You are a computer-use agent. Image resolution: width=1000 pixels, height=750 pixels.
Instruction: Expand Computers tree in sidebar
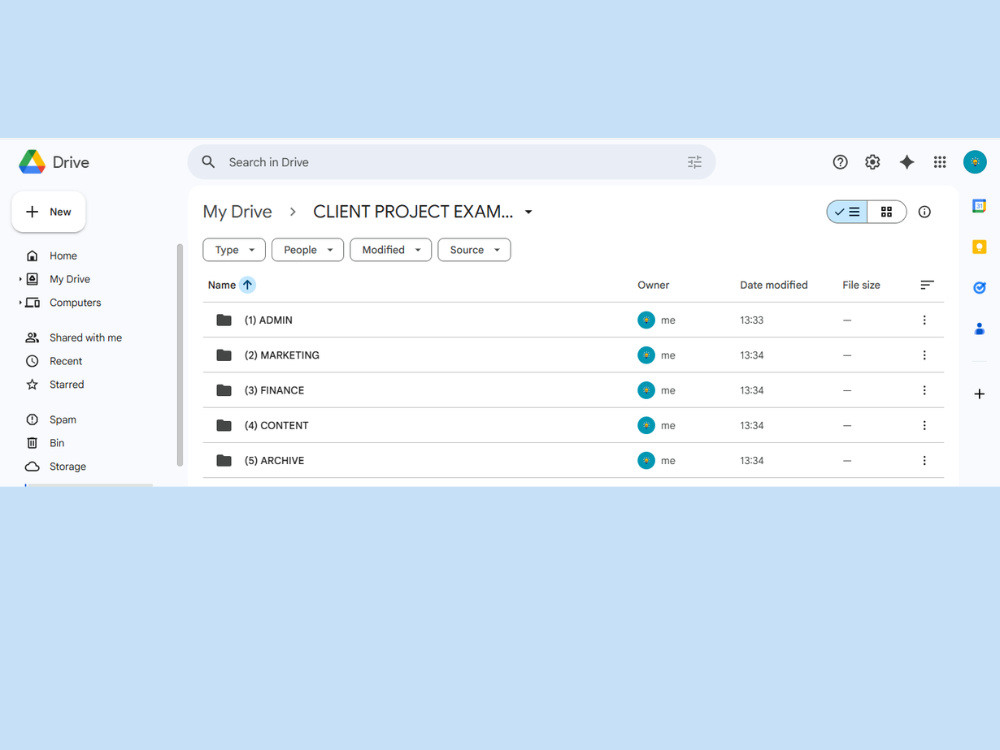pyautogui.click(x=20, y=303)
